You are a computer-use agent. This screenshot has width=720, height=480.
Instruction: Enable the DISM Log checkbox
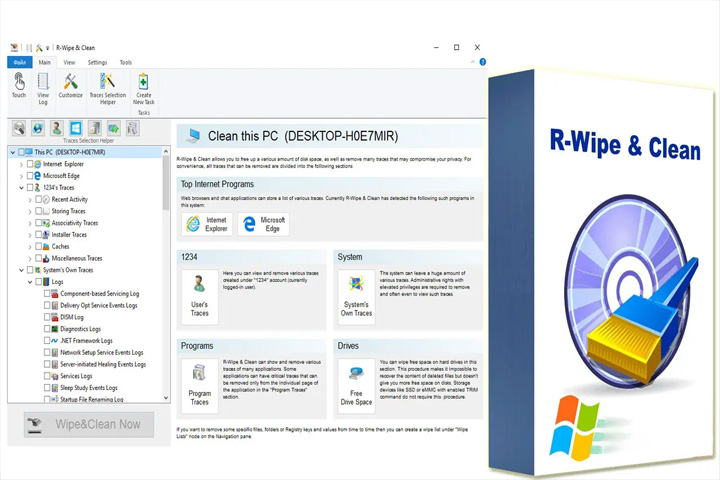coord(47,317)
